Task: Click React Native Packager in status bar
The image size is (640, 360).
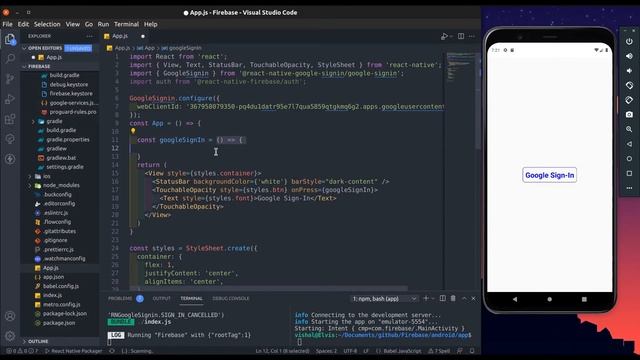Action: [73, 351]
